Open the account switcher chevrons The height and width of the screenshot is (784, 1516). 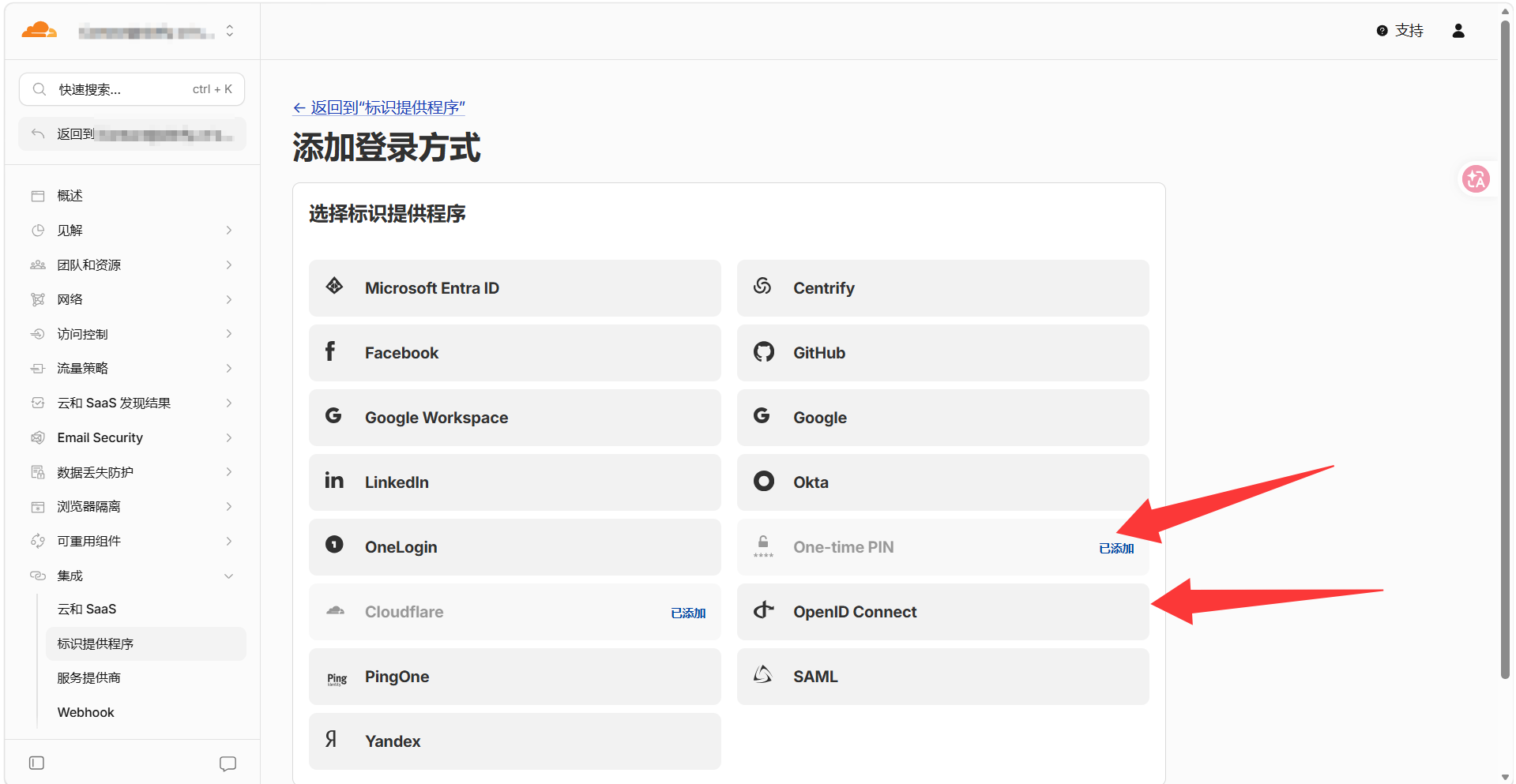pyautogui.click(x=230, y=31)
